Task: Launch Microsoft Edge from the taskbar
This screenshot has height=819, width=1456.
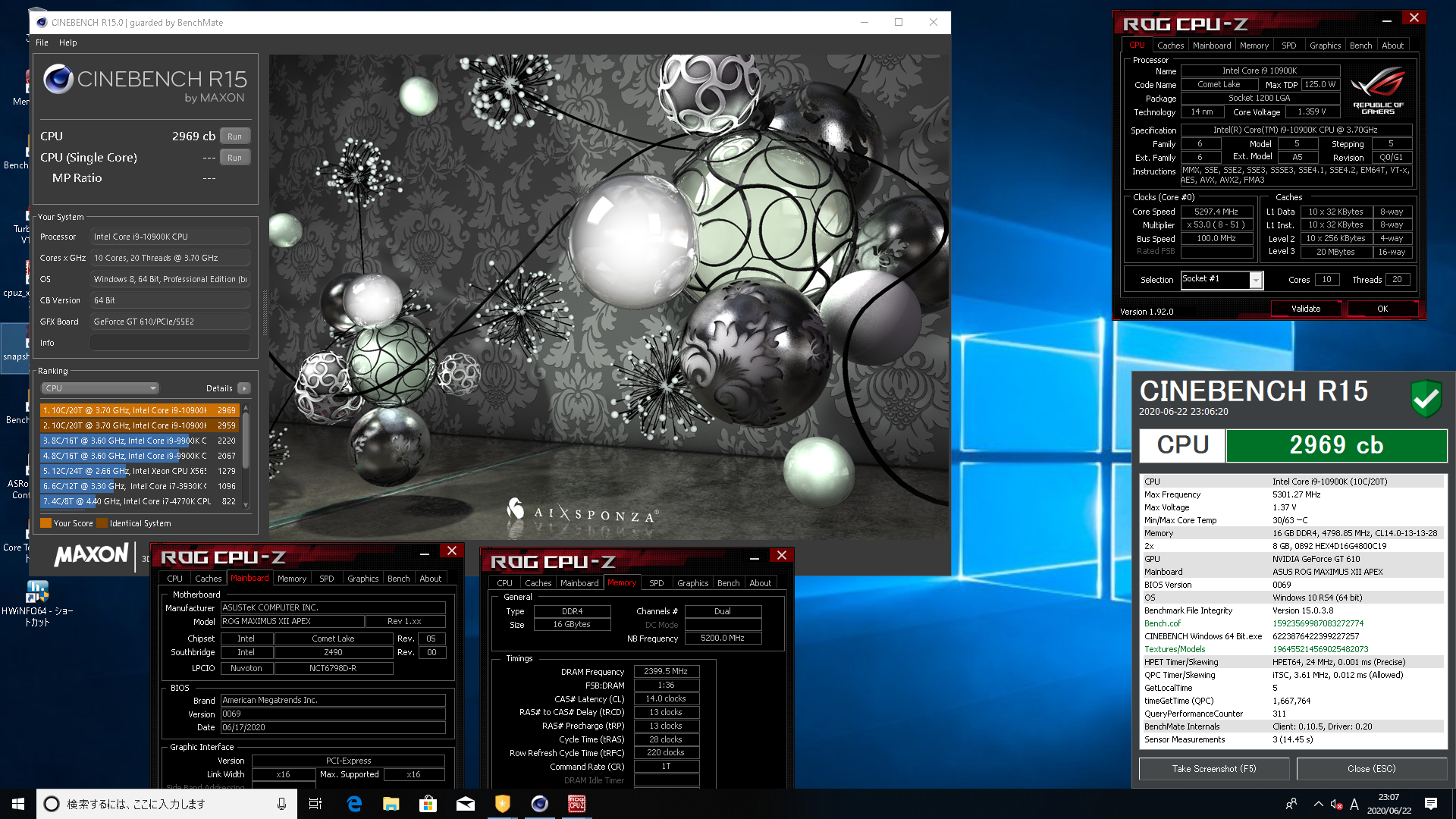Action: (354, 804)
